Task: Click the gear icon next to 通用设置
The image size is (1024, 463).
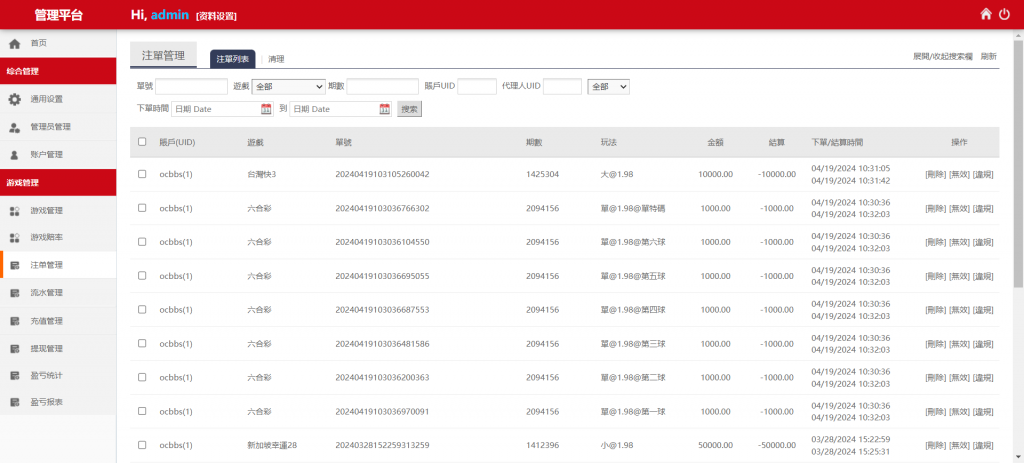Action: pyautogui.click(x=14, y=99)
